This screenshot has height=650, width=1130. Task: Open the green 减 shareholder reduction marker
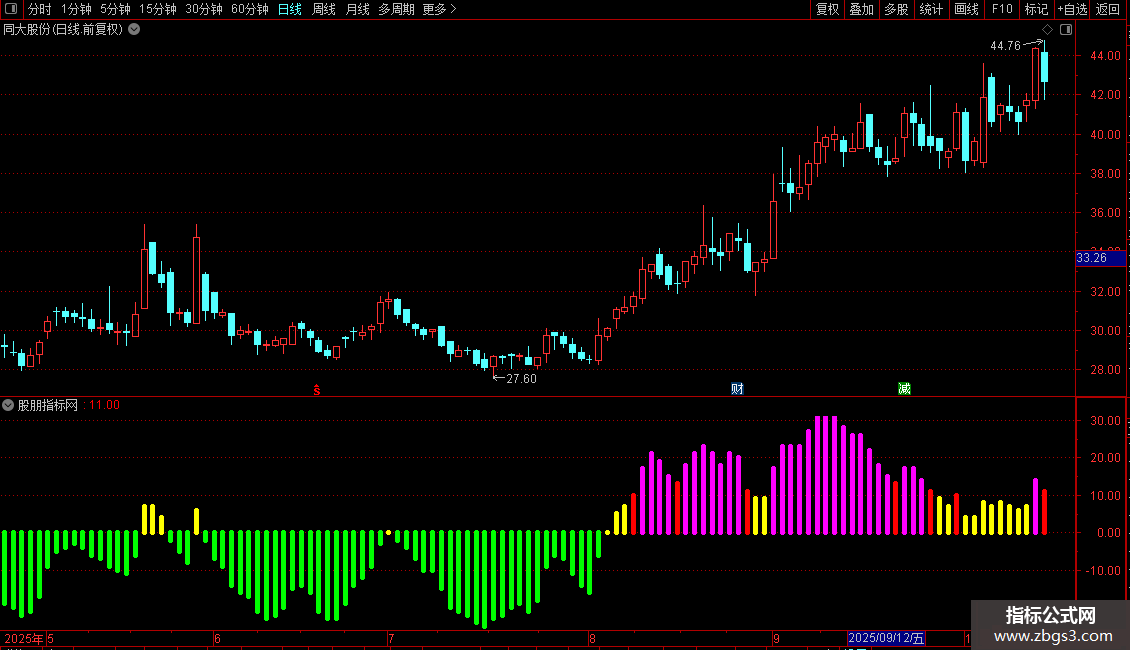pos(904,389)
